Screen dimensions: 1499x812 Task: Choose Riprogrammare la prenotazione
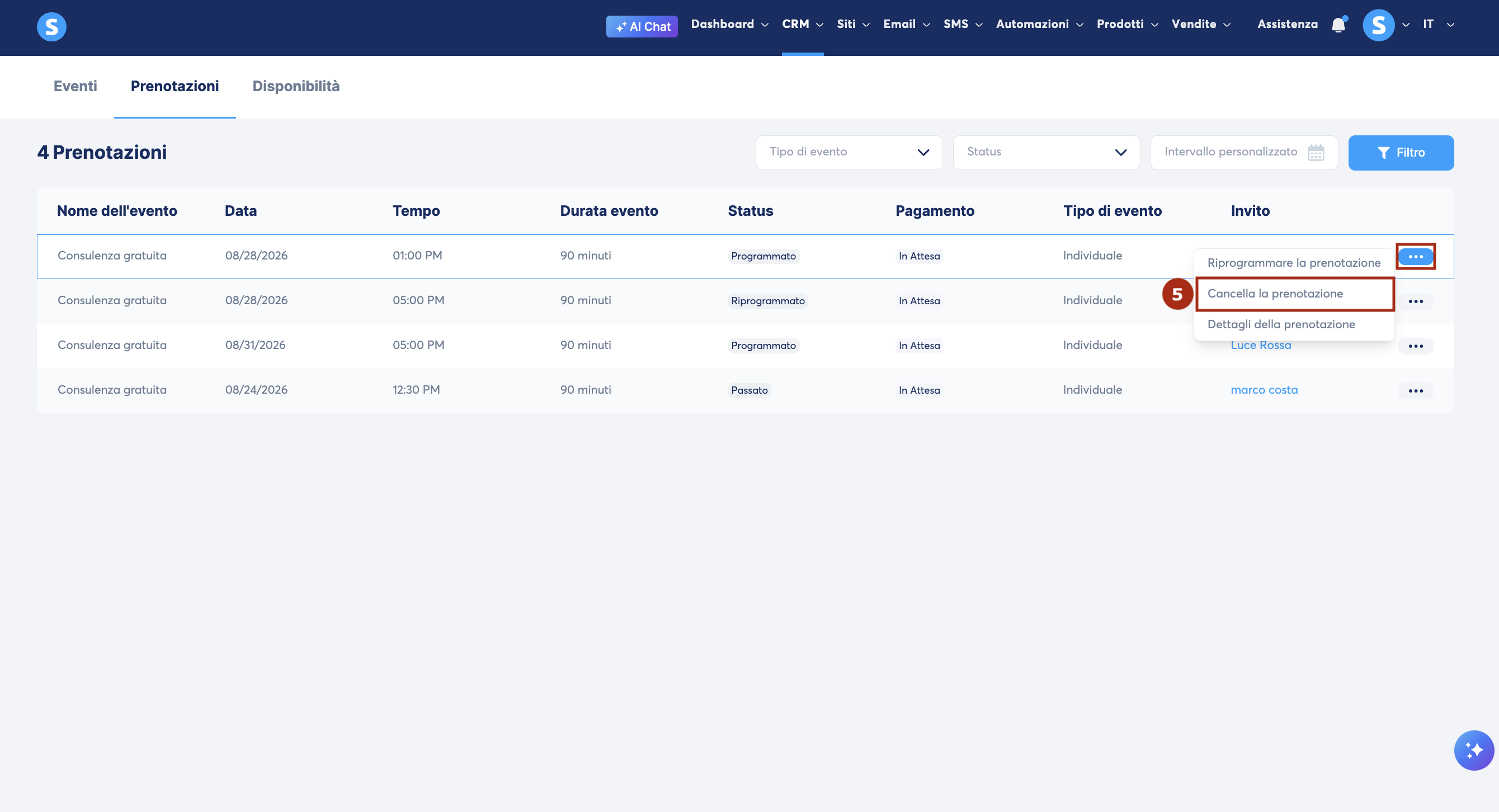pos(1294,263)
